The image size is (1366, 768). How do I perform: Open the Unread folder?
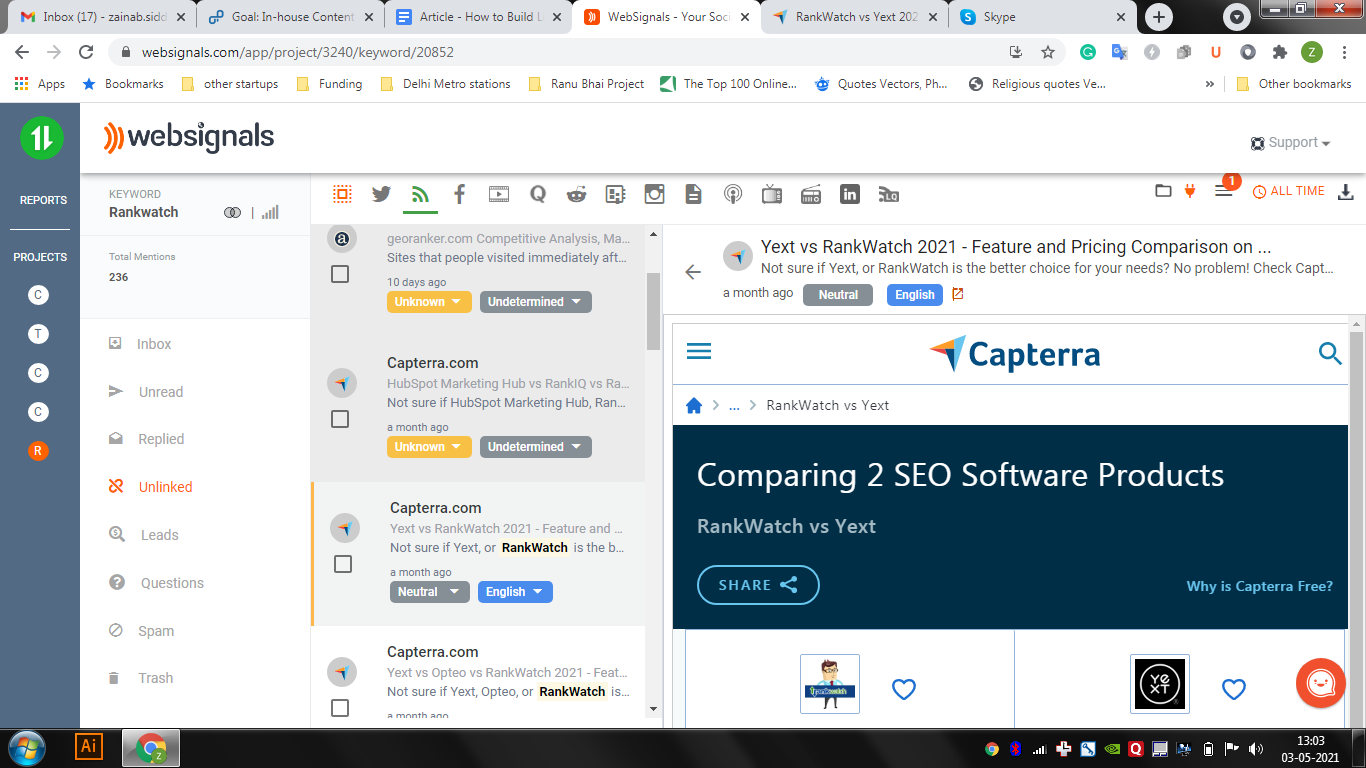[x=161, y=392]
